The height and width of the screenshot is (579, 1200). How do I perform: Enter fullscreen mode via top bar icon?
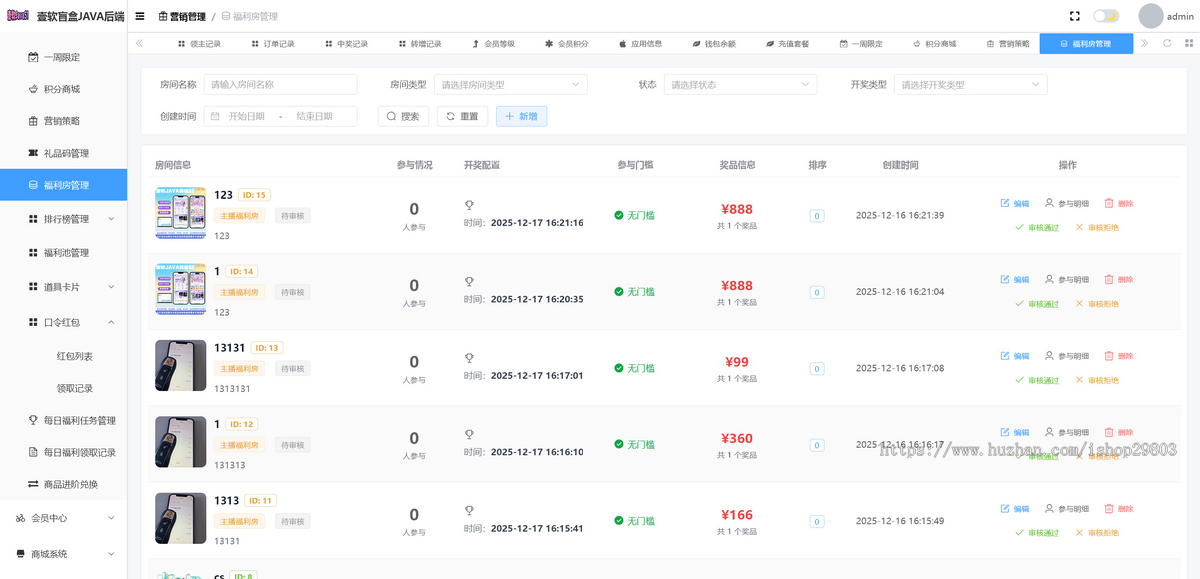point(1075,17)
